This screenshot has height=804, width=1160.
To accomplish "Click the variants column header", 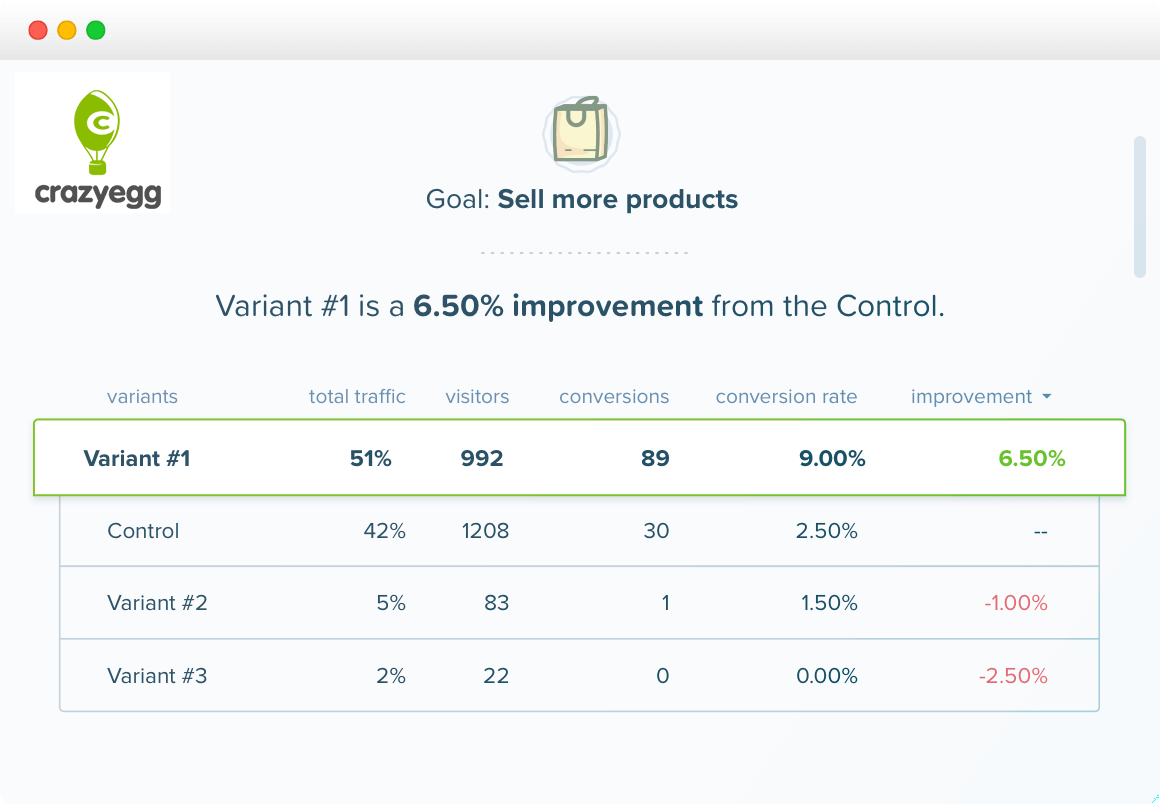I will click(142, 397).
